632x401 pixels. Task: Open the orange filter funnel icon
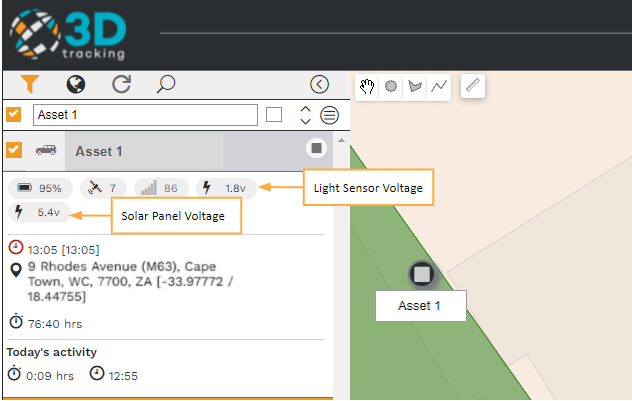tap(30, 84)
